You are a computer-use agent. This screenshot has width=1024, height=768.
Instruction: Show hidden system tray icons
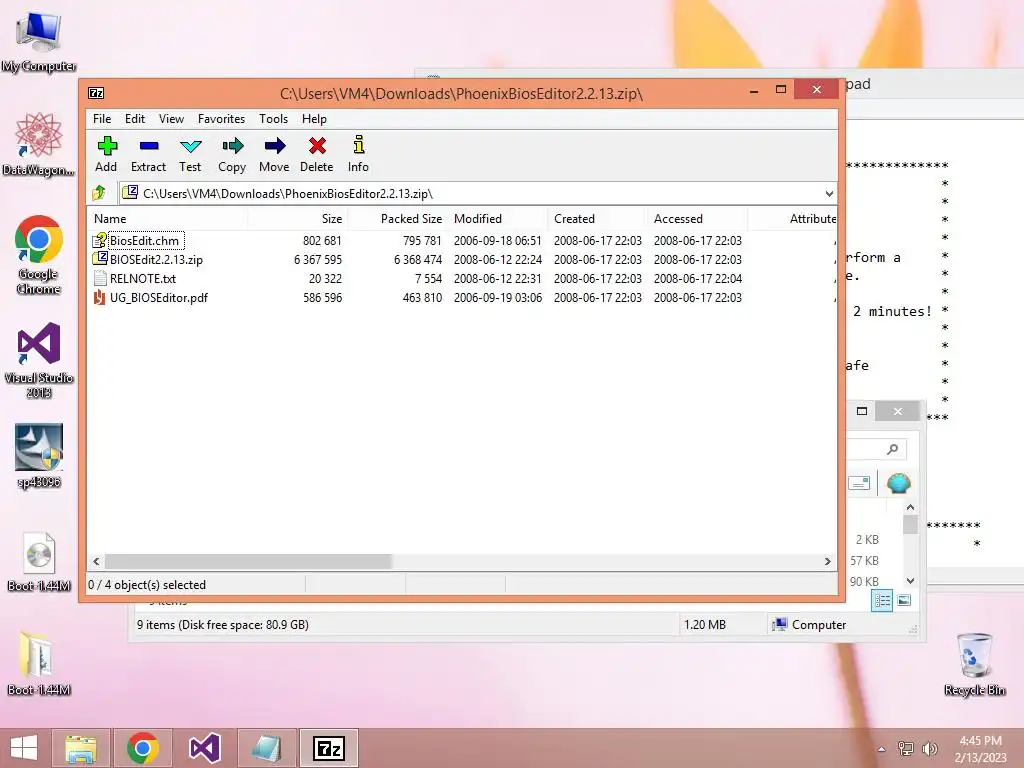tap(882, 749)
